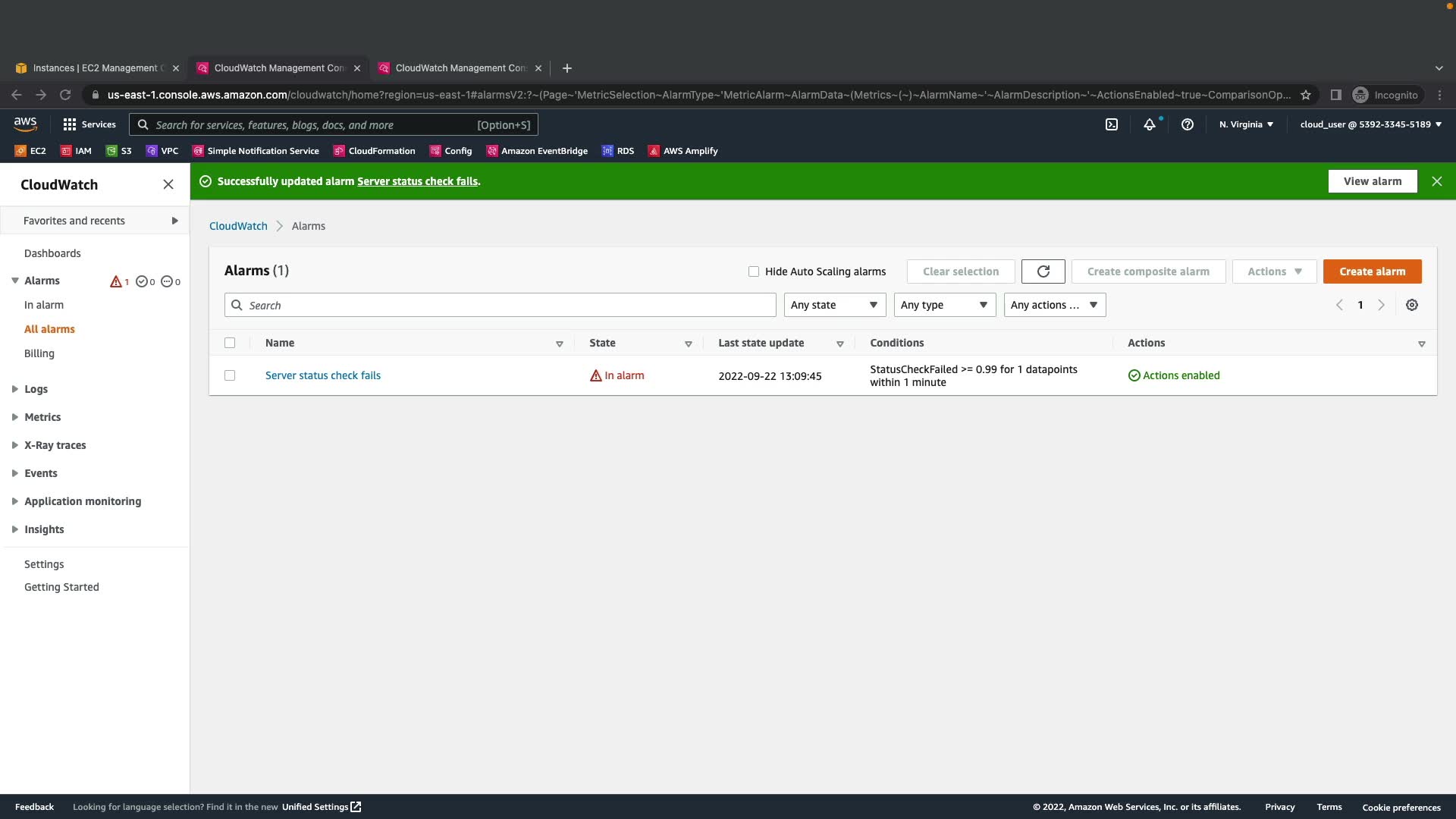This screenshot has width=1456, height=819.
Task: Open the Services grid menu
Action: [x=89, y=125]
